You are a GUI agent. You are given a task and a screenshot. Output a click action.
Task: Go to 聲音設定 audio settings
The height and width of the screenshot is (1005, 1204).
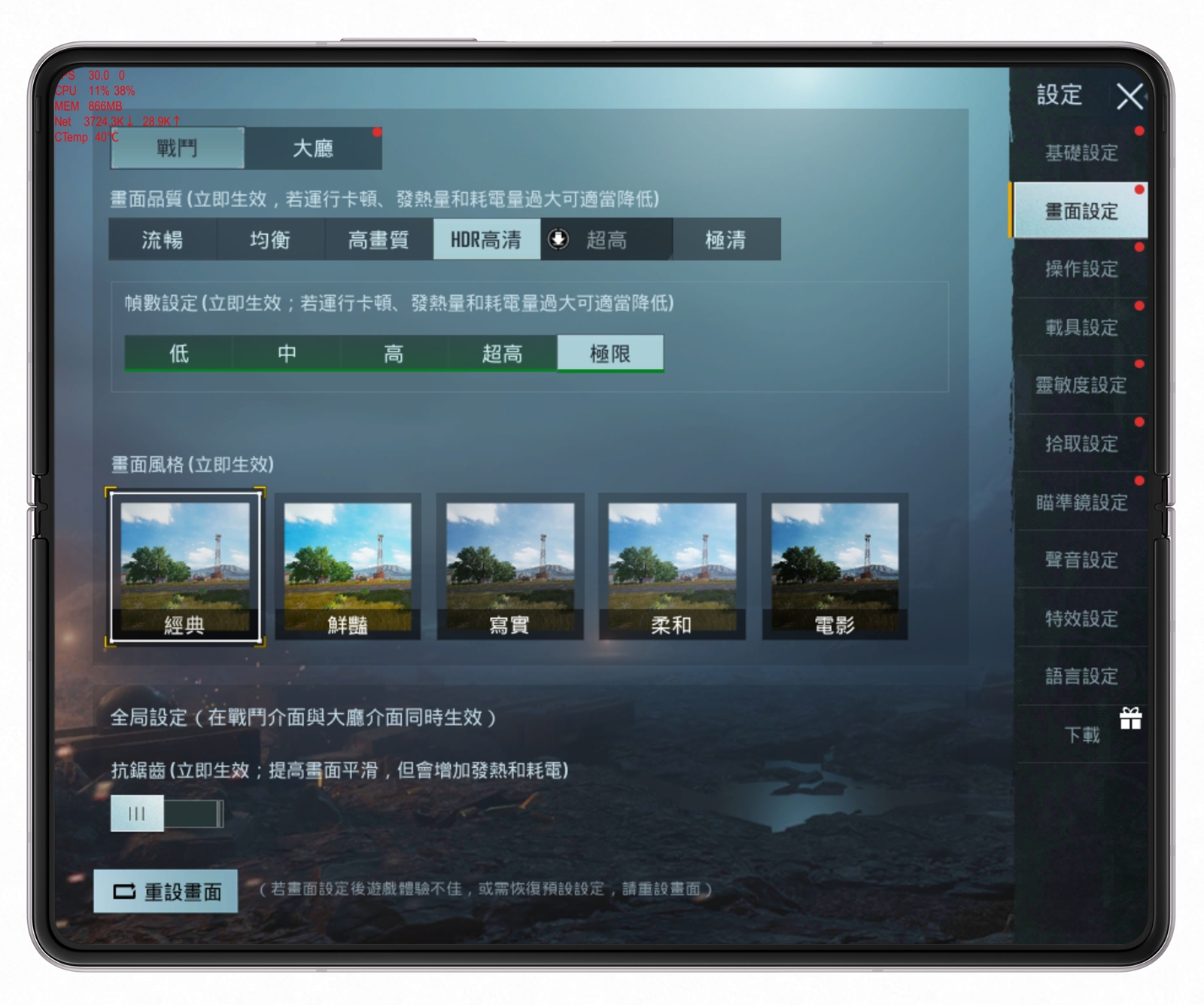[x=1081, y=560]
